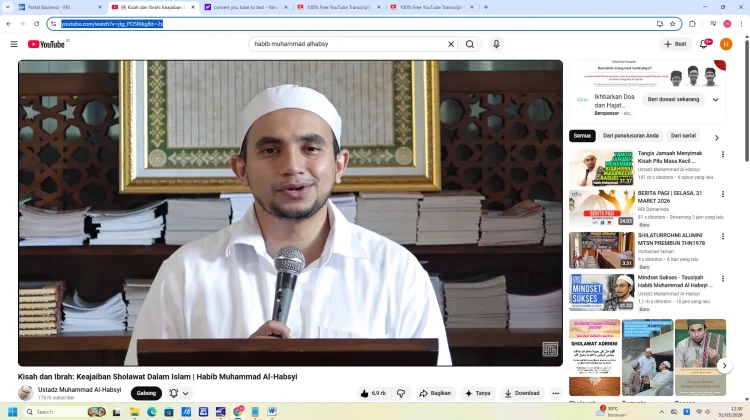The height and width of the screenshot is (420, 750).
Task: Open Berita Pagi video thumbnail
Action: tap(602, 208)
